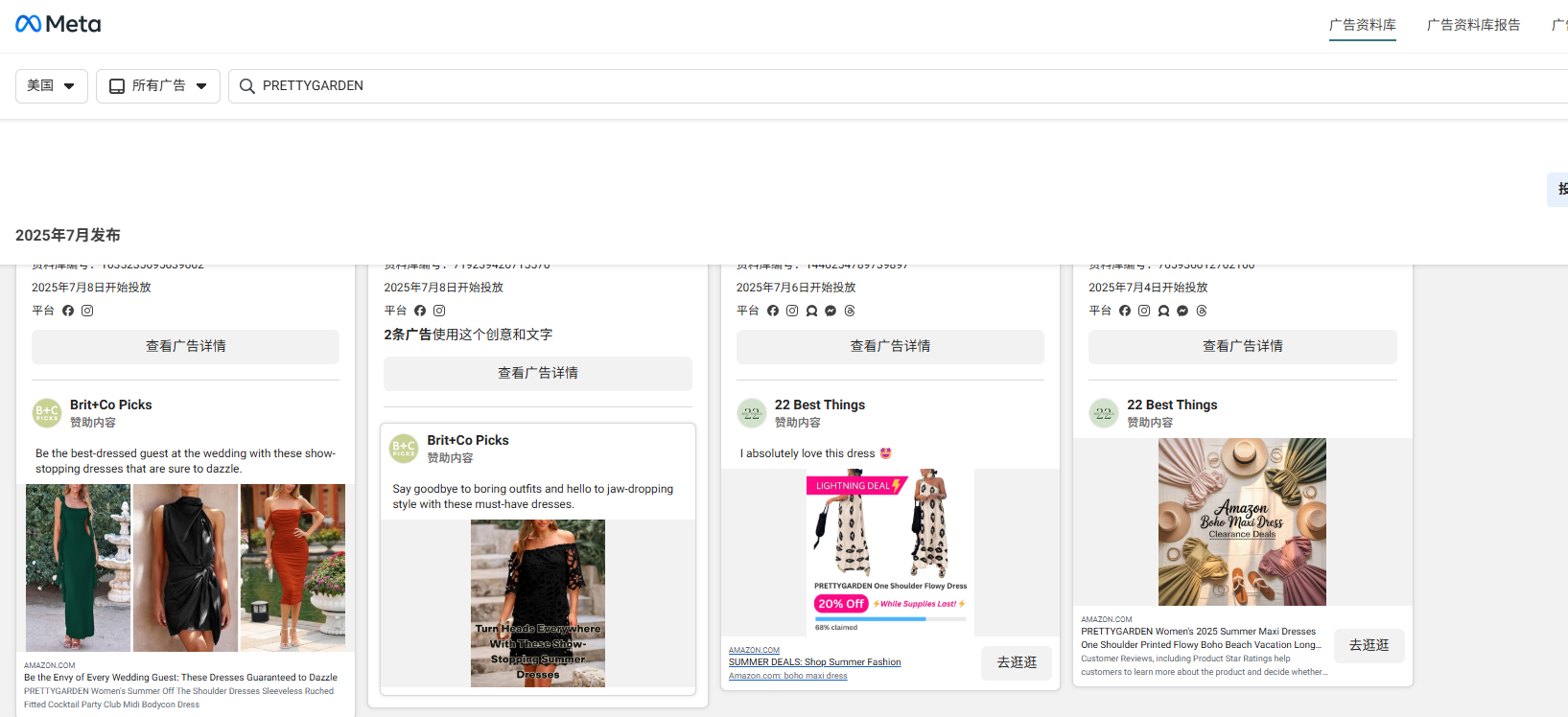Click 22 Best Things avatar on July 4 ad
Viewport: 1568px width, 717px height.
[1104, 413]
